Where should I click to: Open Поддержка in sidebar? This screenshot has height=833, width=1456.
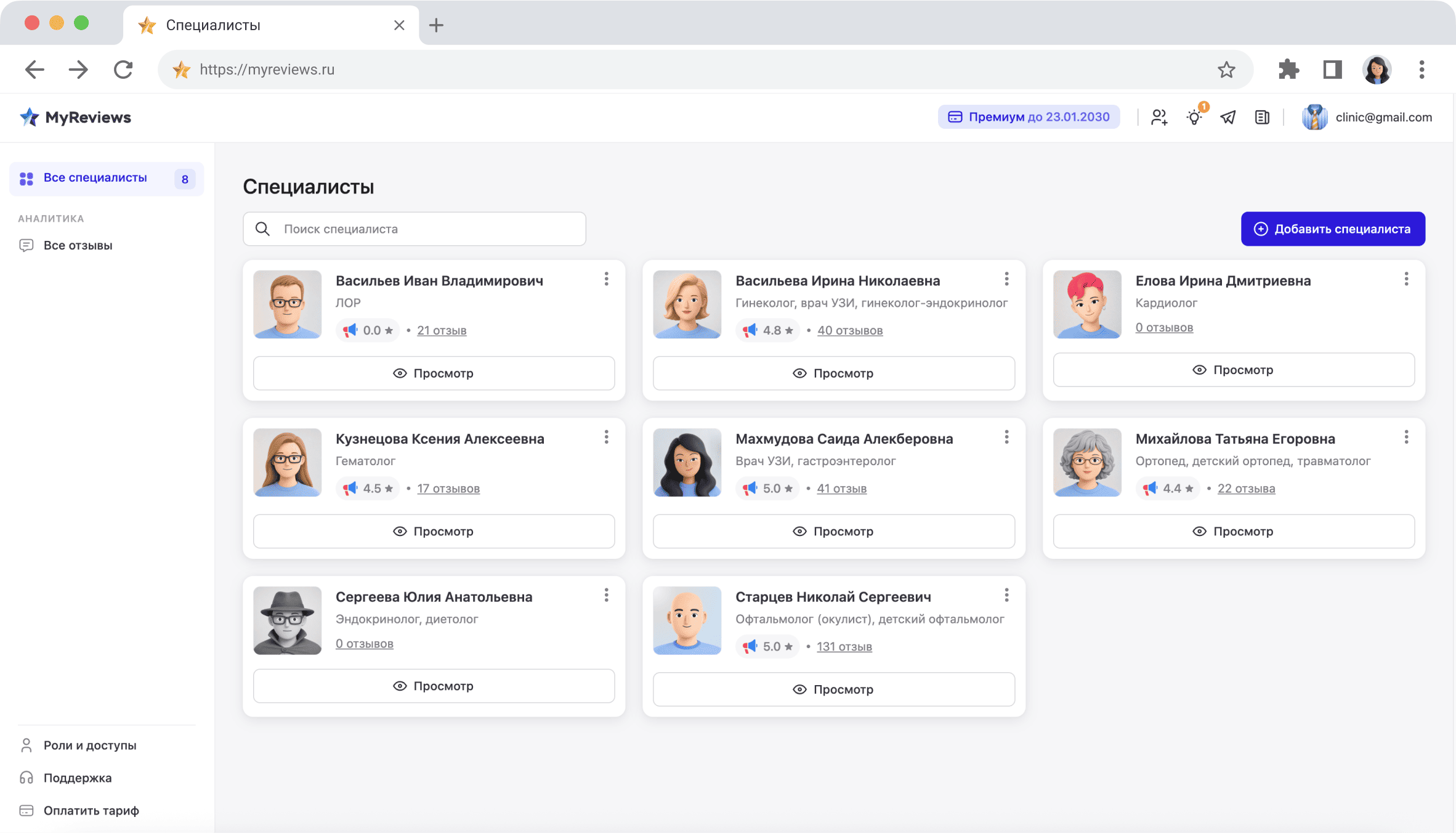pyautogui.click(x=65, y=778)
